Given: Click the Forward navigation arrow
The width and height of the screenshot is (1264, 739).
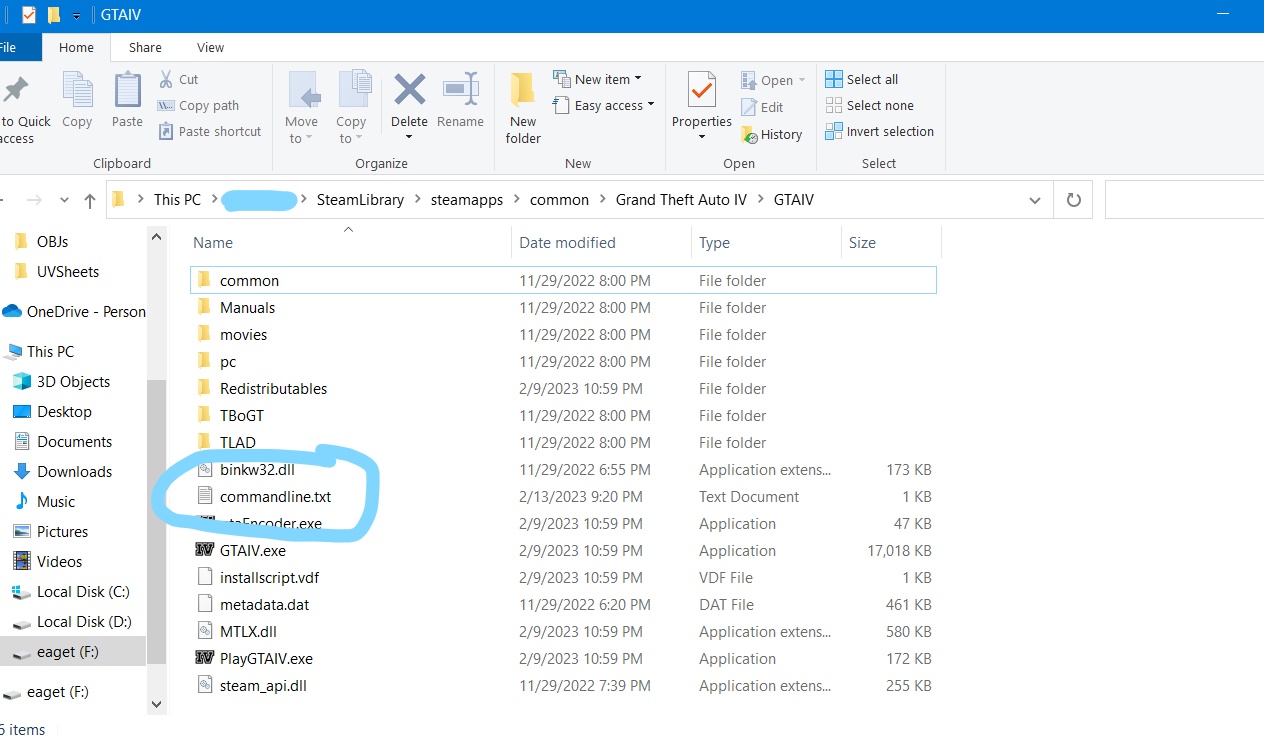Looking at the screenshot, I should [34, 200].
